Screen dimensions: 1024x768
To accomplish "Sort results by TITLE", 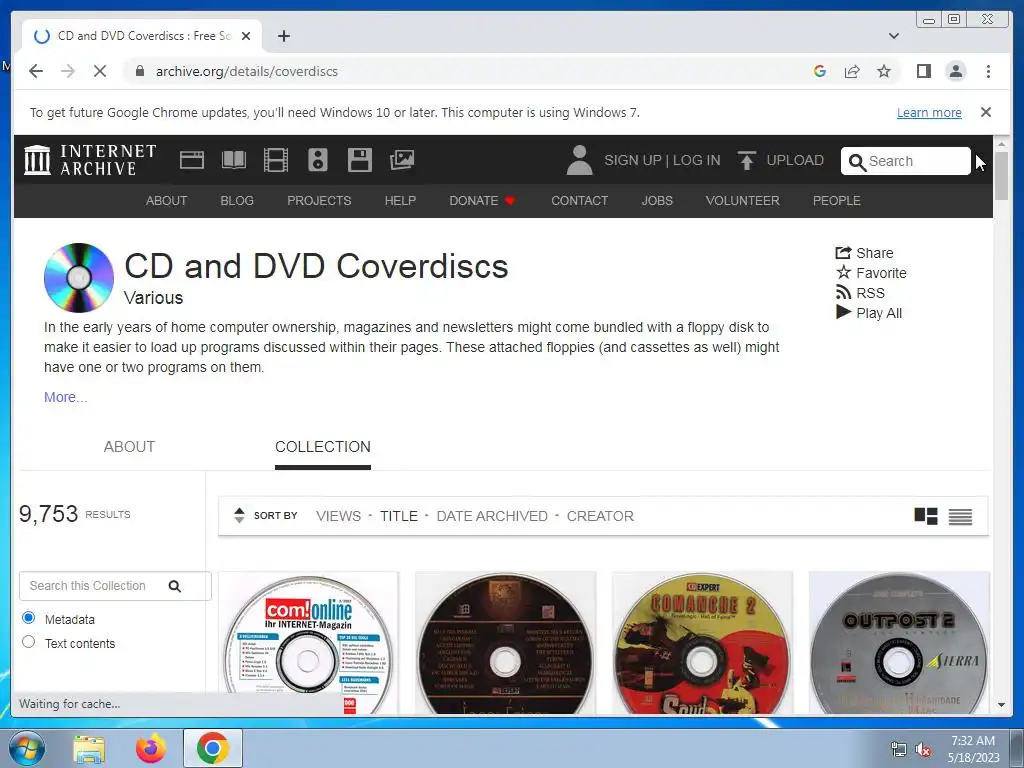I will (399, 516).
